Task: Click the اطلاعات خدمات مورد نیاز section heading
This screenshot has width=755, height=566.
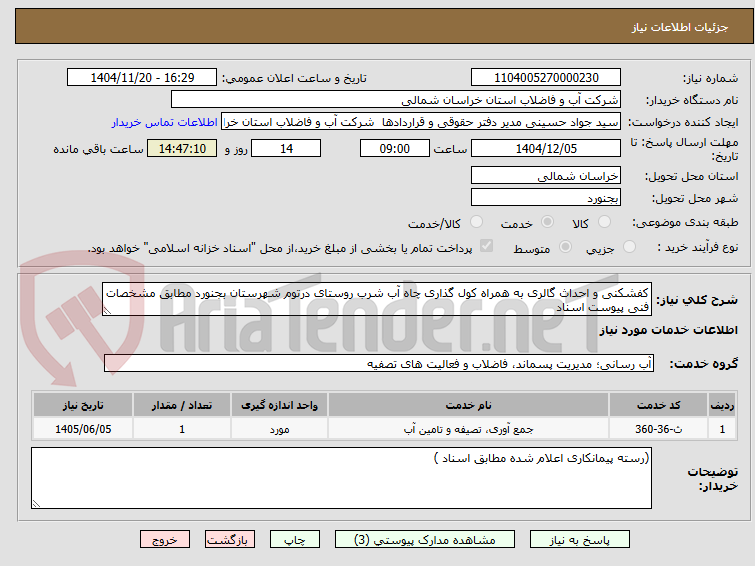Action: pos(668,330)
